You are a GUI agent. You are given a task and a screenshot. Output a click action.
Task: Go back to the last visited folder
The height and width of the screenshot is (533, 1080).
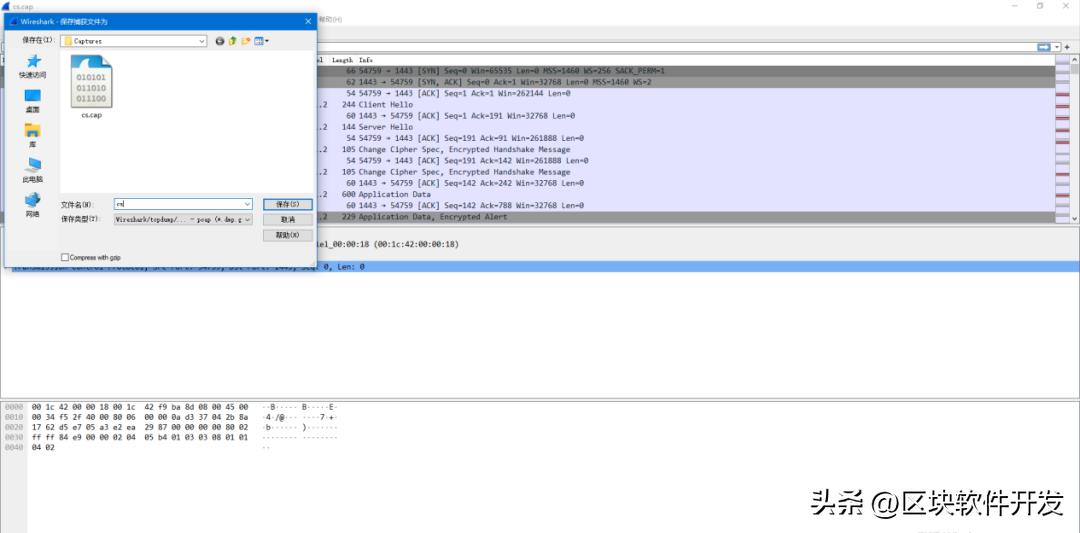(220, 41)
